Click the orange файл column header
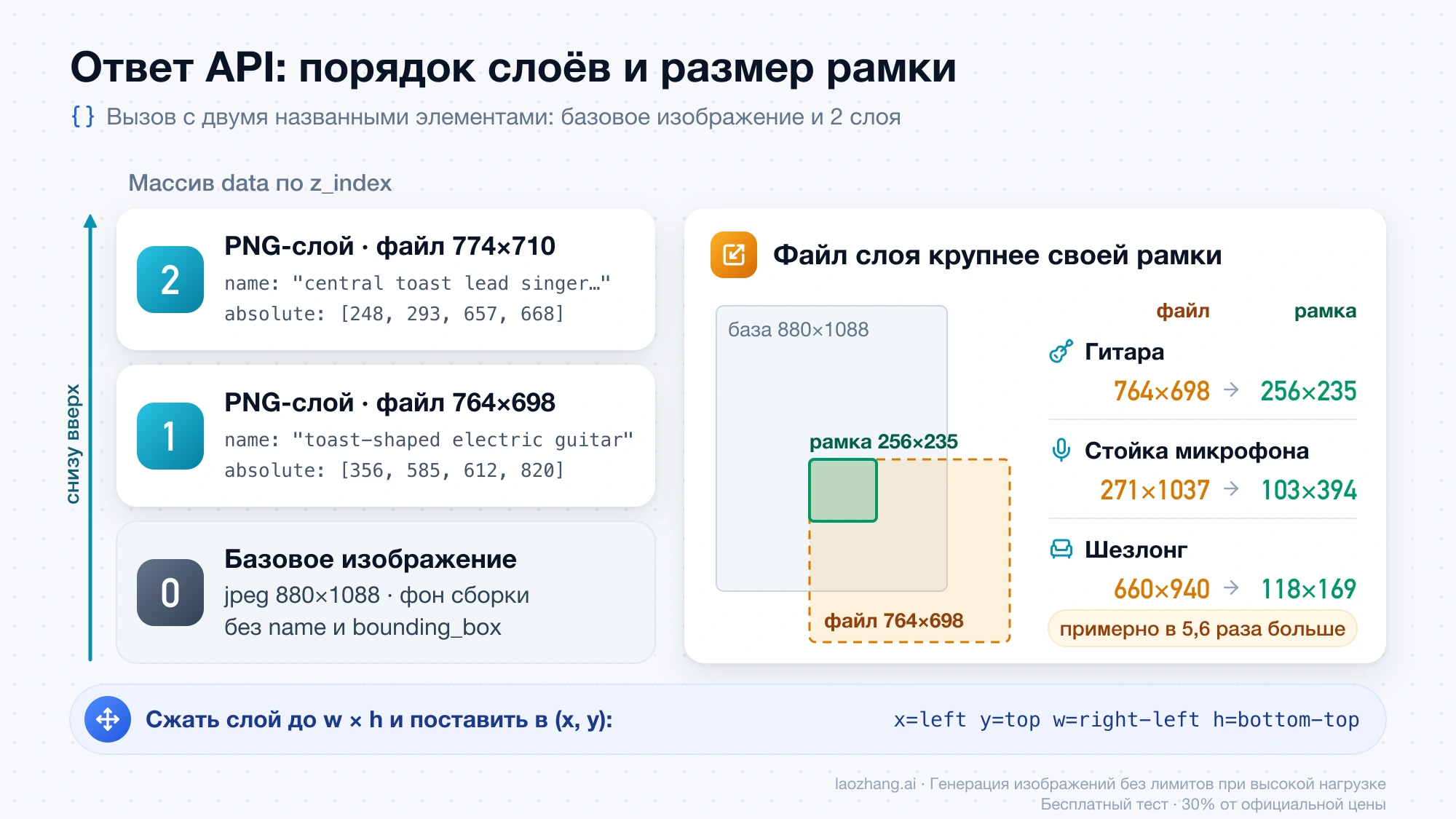The image size is (1456, 819). (1183, 311)
